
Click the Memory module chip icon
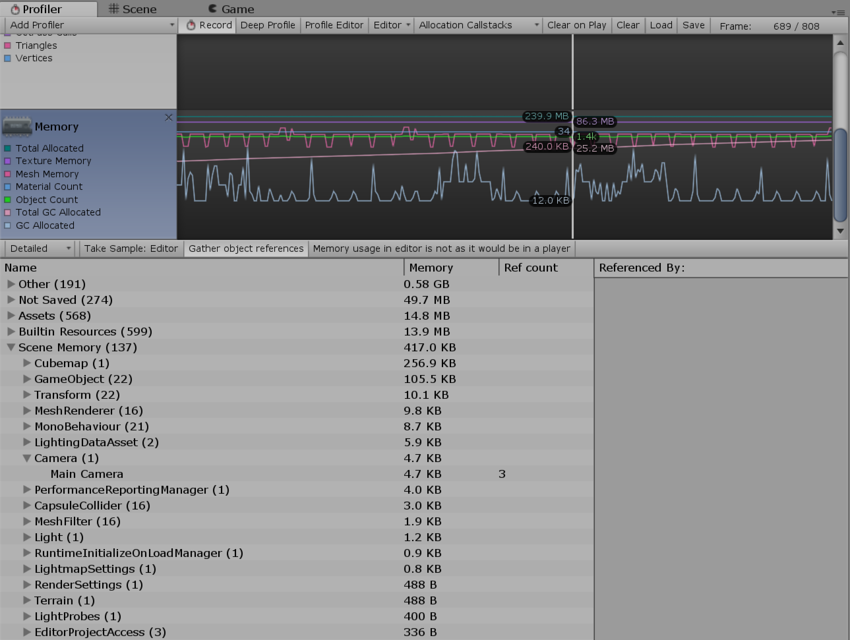click(17, 126)
